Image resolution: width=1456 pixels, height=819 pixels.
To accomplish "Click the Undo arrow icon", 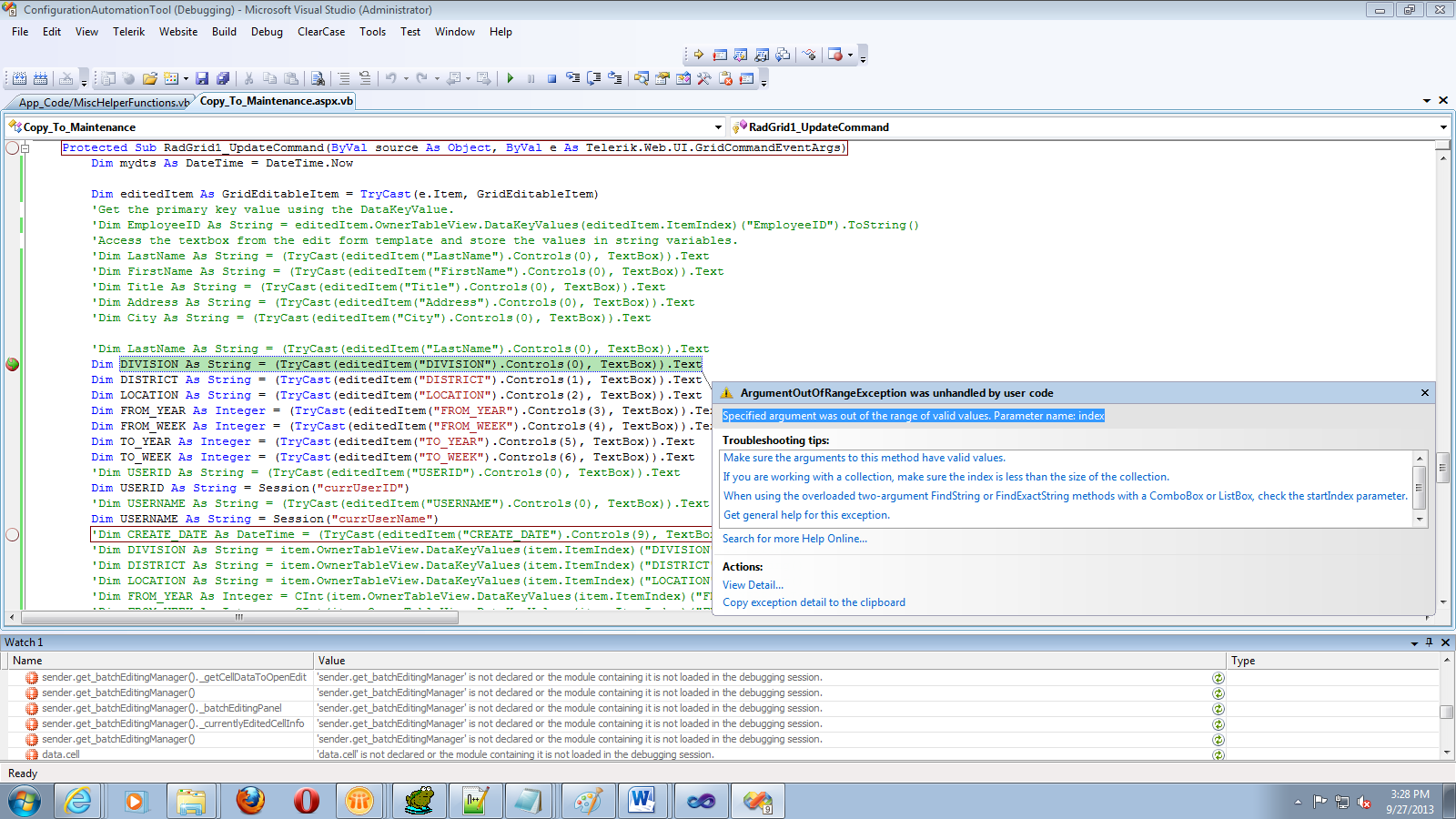I will (390, 79).
